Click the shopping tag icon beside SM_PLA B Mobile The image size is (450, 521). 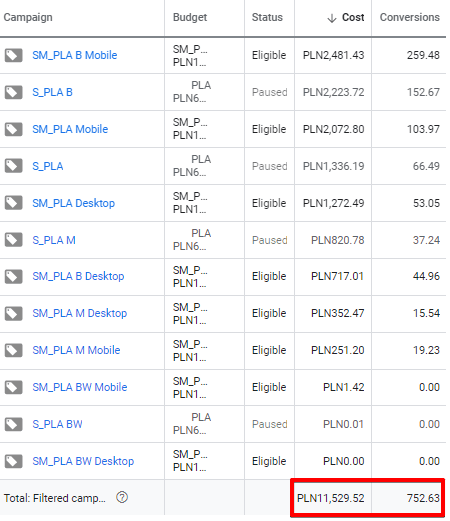tap(13, 55)
